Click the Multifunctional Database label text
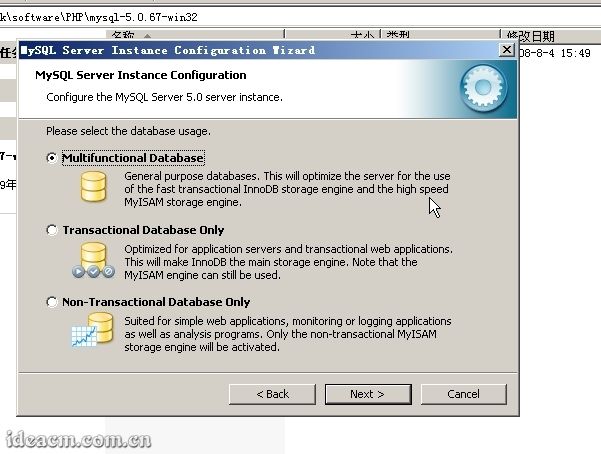This screenshot has height=454, width=601. tap(133, 158)
